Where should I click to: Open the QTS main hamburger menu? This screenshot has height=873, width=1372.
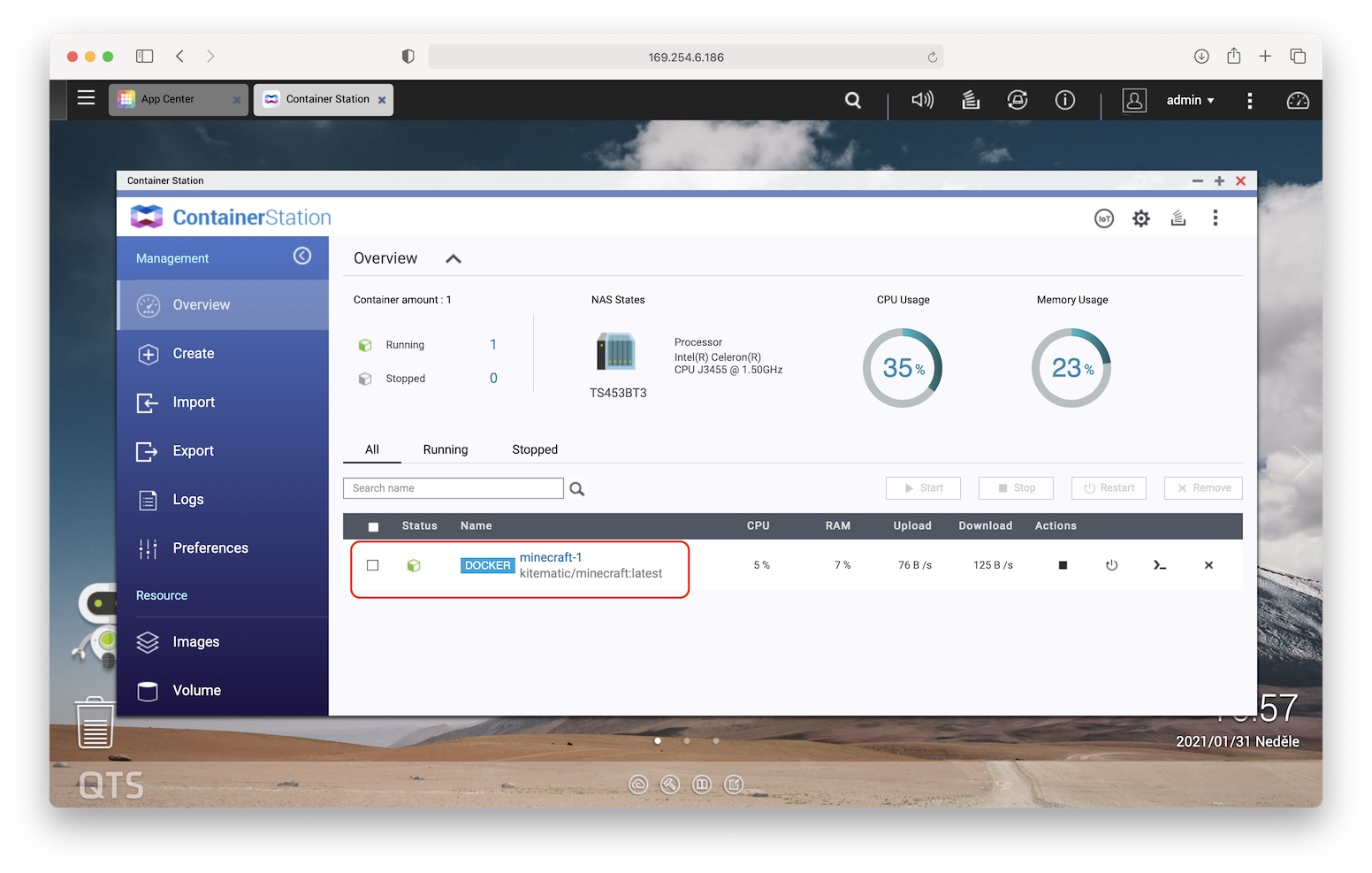(x=86, y=98)
